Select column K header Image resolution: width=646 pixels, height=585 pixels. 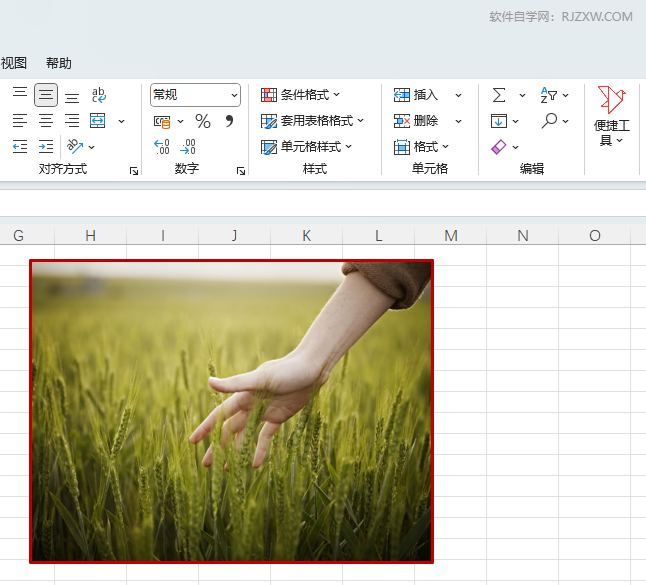[307, 235]
